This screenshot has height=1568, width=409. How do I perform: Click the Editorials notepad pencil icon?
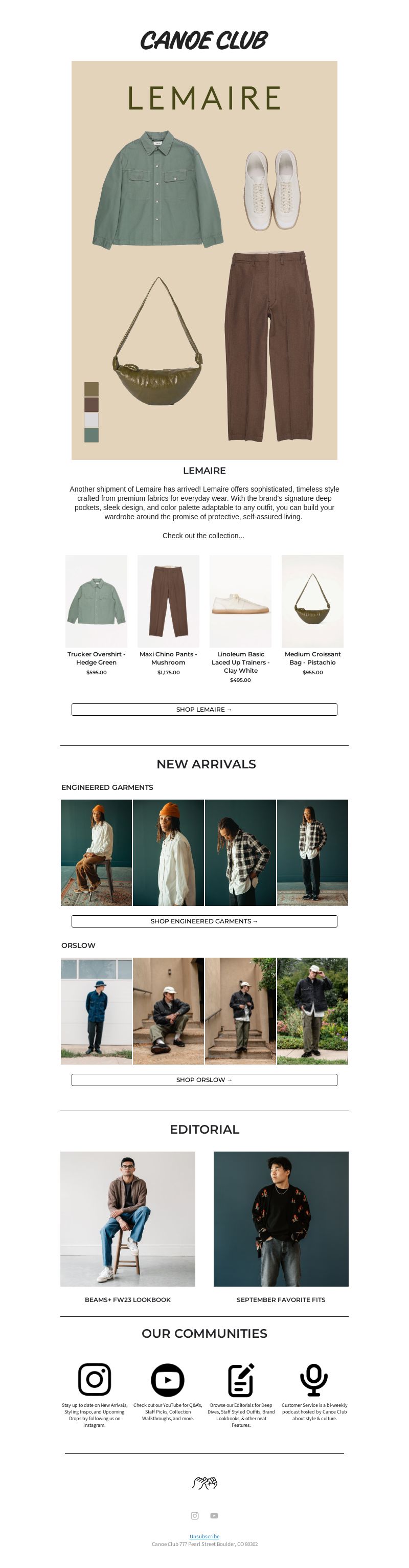click(x=241, y=1379)
